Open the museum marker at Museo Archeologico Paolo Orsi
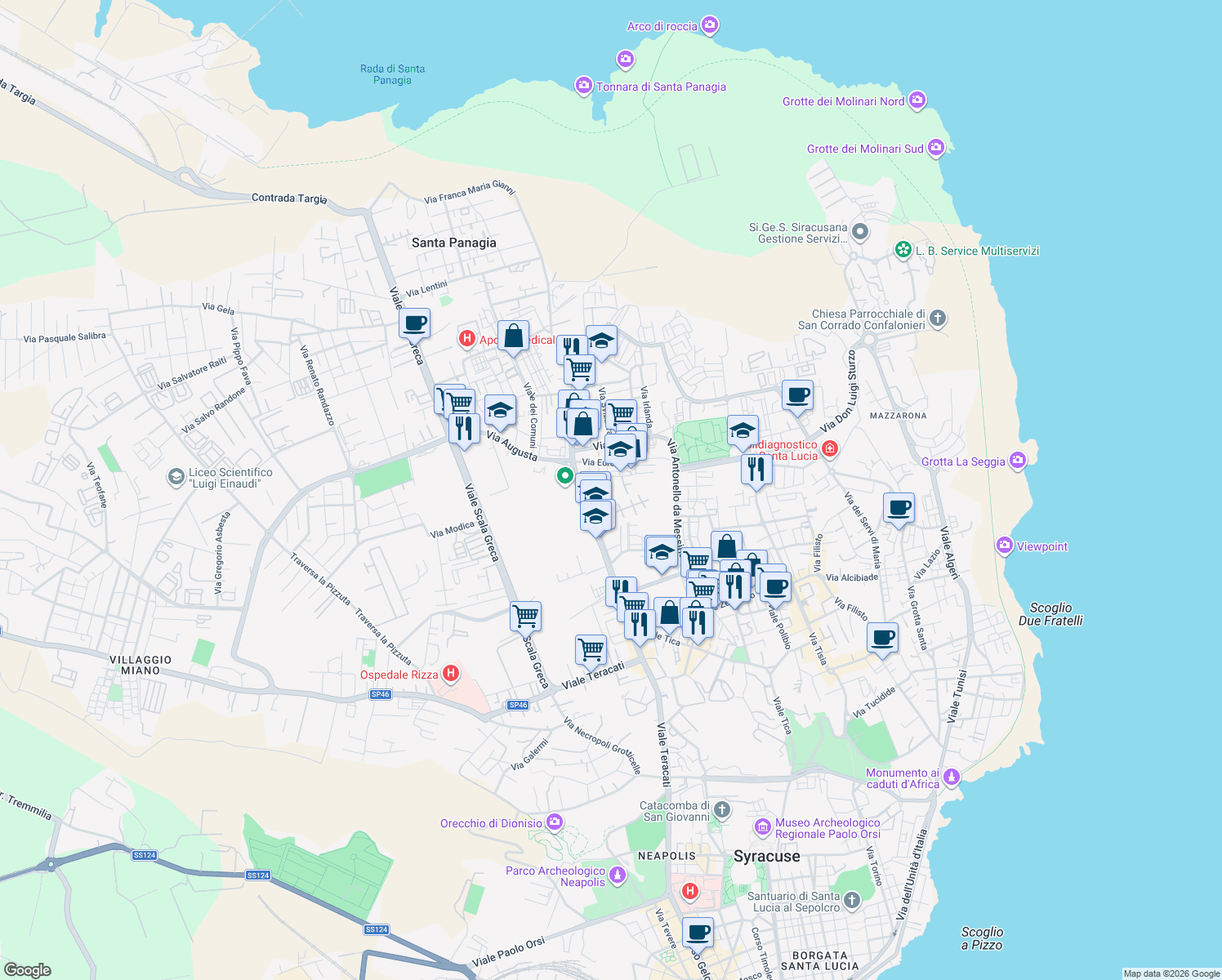This screenshot has height=980, width=1222. pyautogui.click(x=762, y=828)
